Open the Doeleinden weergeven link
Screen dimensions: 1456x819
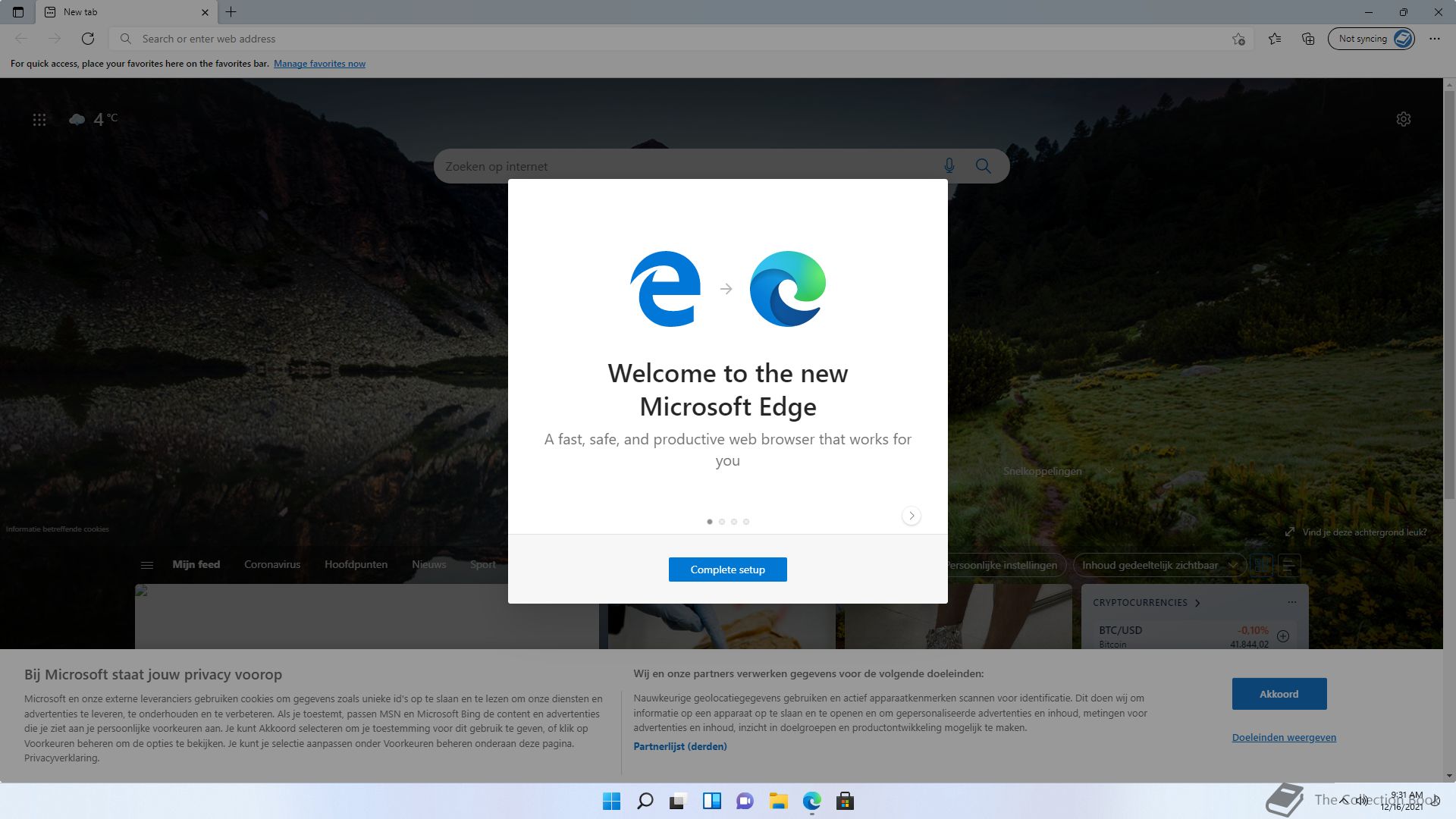point(1284,737)
